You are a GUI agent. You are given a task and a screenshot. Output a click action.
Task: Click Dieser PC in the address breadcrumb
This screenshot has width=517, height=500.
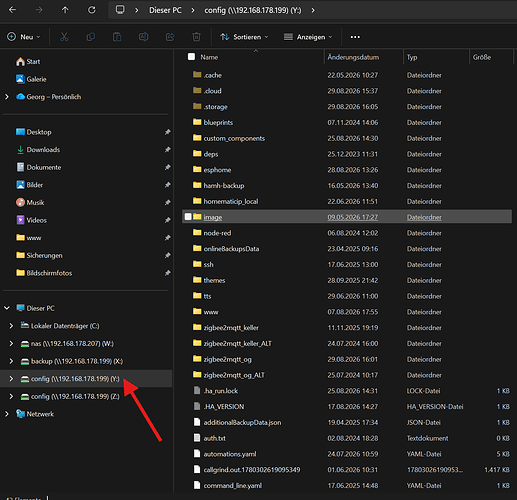165,10
